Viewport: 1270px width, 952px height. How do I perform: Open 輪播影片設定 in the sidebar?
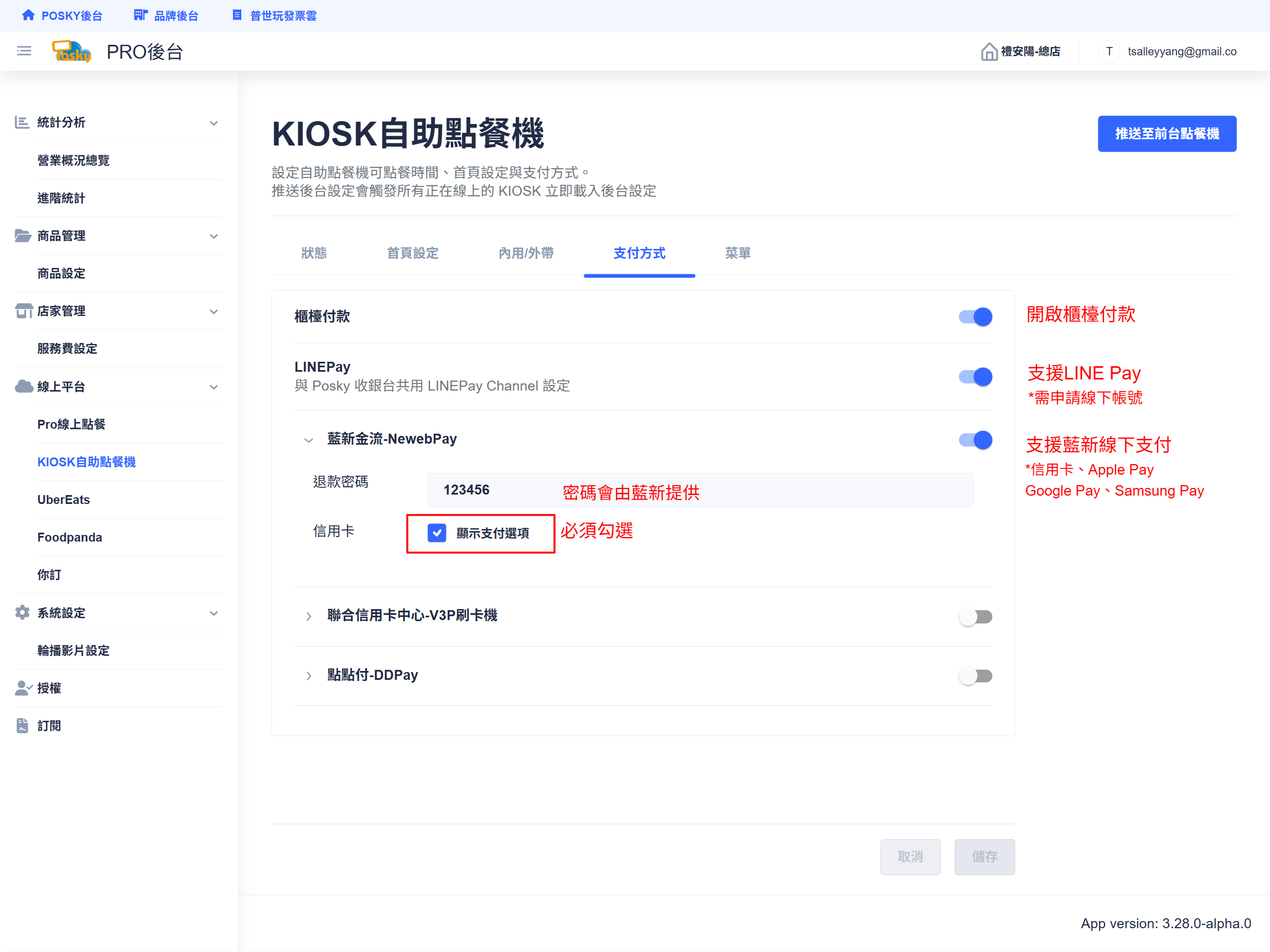click(73, 650)
